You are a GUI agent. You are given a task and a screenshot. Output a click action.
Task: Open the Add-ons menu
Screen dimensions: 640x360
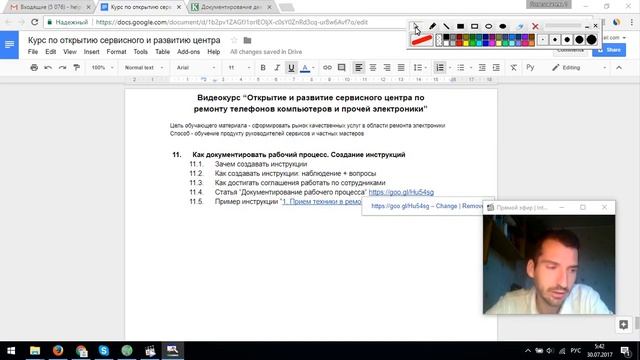click(189, 52)
